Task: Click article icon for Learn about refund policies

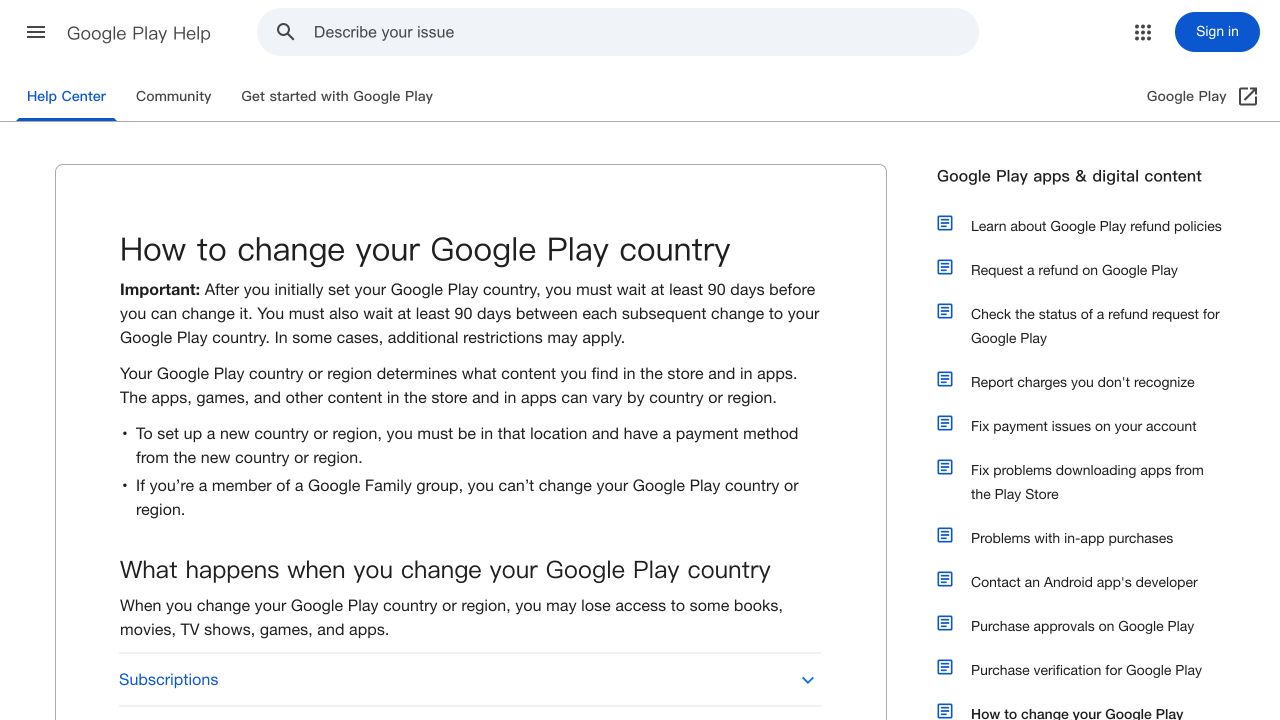Action: point(945,223)
